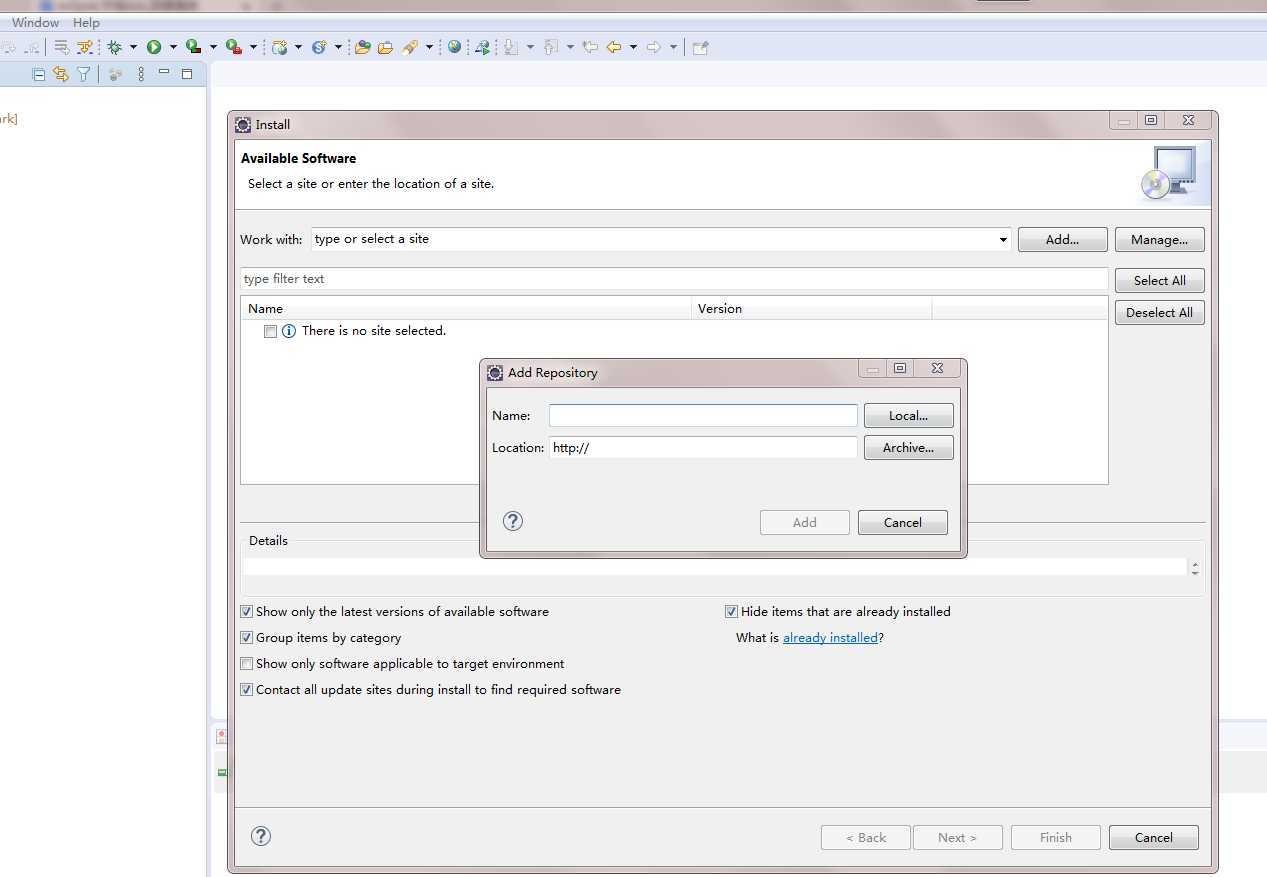The width and height of the screenshot is (1267, 877).
Task: Click the 'Deselect All' button
Action: (x=1159, y=313)
